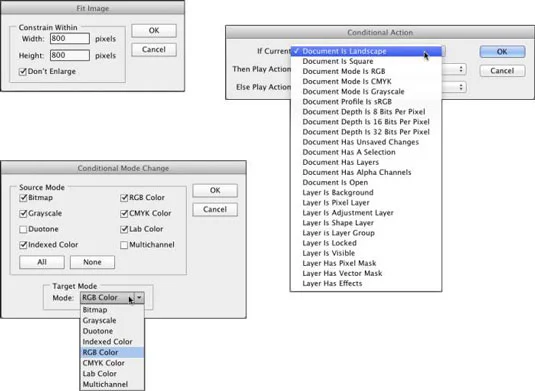Screen dimensions: 535x391
Task: Choose Layer Is Layer Group
Action: click(366, 233)
